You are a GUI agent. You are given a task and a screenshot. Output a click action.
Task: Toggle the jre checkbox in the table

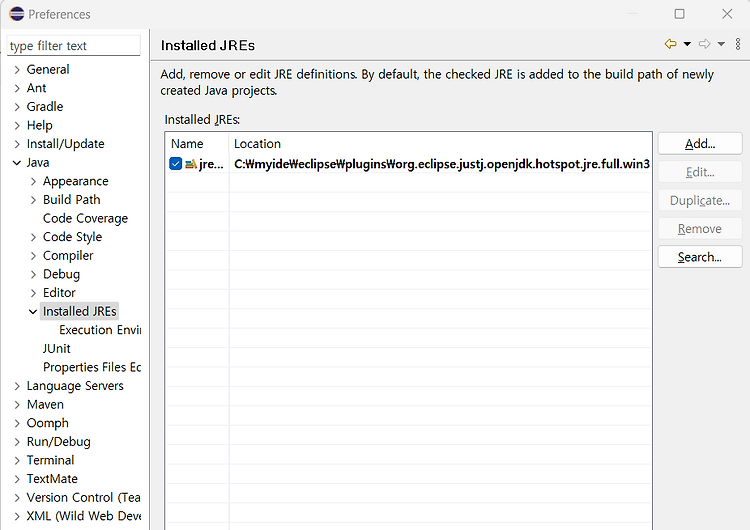coord(176,164)
